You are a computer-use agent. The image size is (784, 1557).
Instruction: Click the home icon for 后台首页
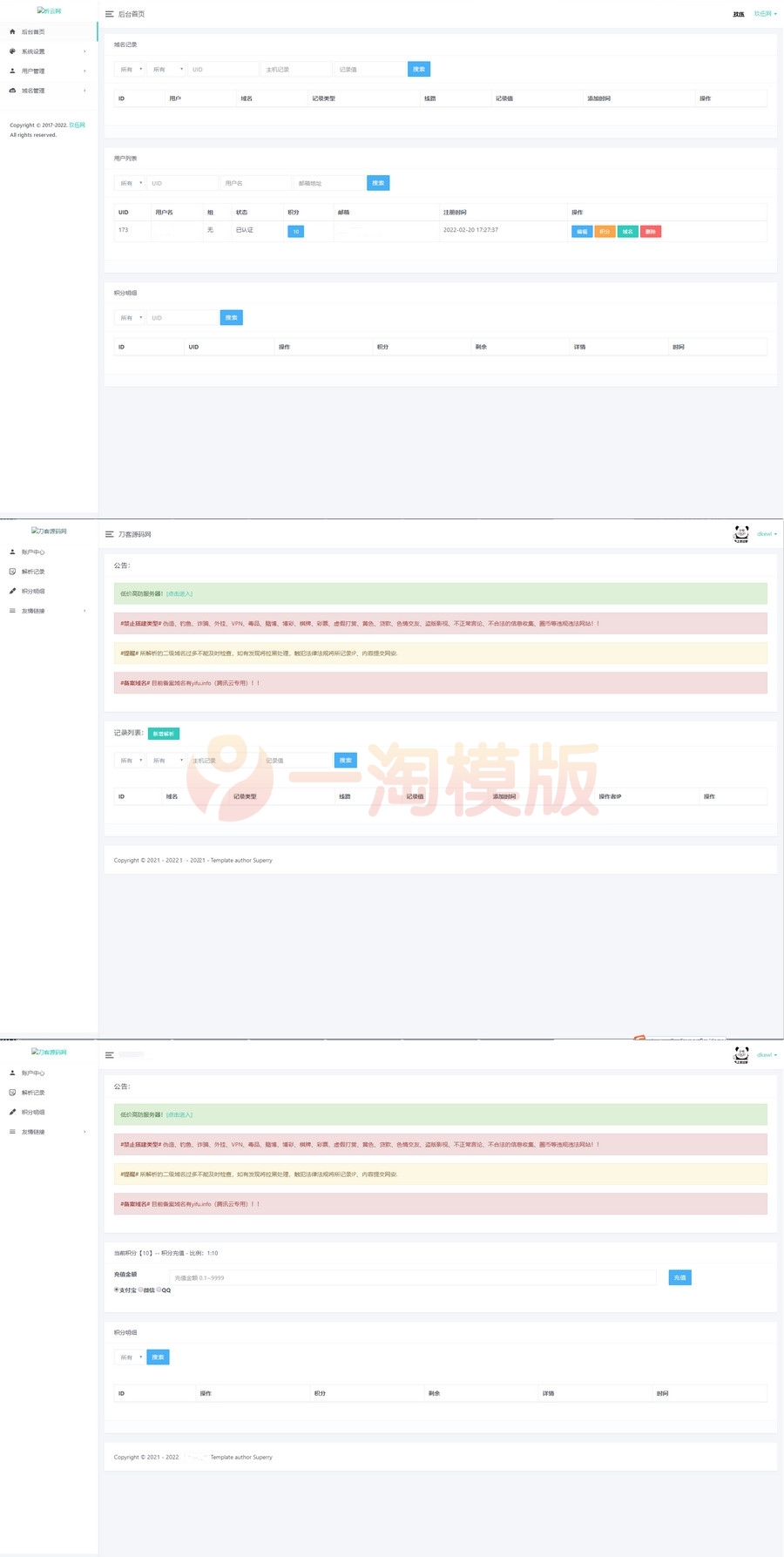12,31
